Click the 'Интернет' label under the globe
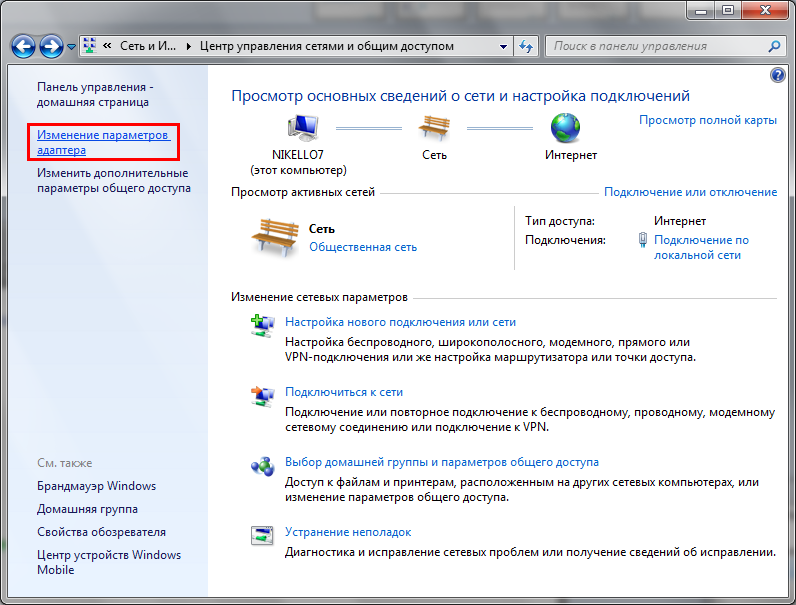796x605 pixels. point(571,155)
